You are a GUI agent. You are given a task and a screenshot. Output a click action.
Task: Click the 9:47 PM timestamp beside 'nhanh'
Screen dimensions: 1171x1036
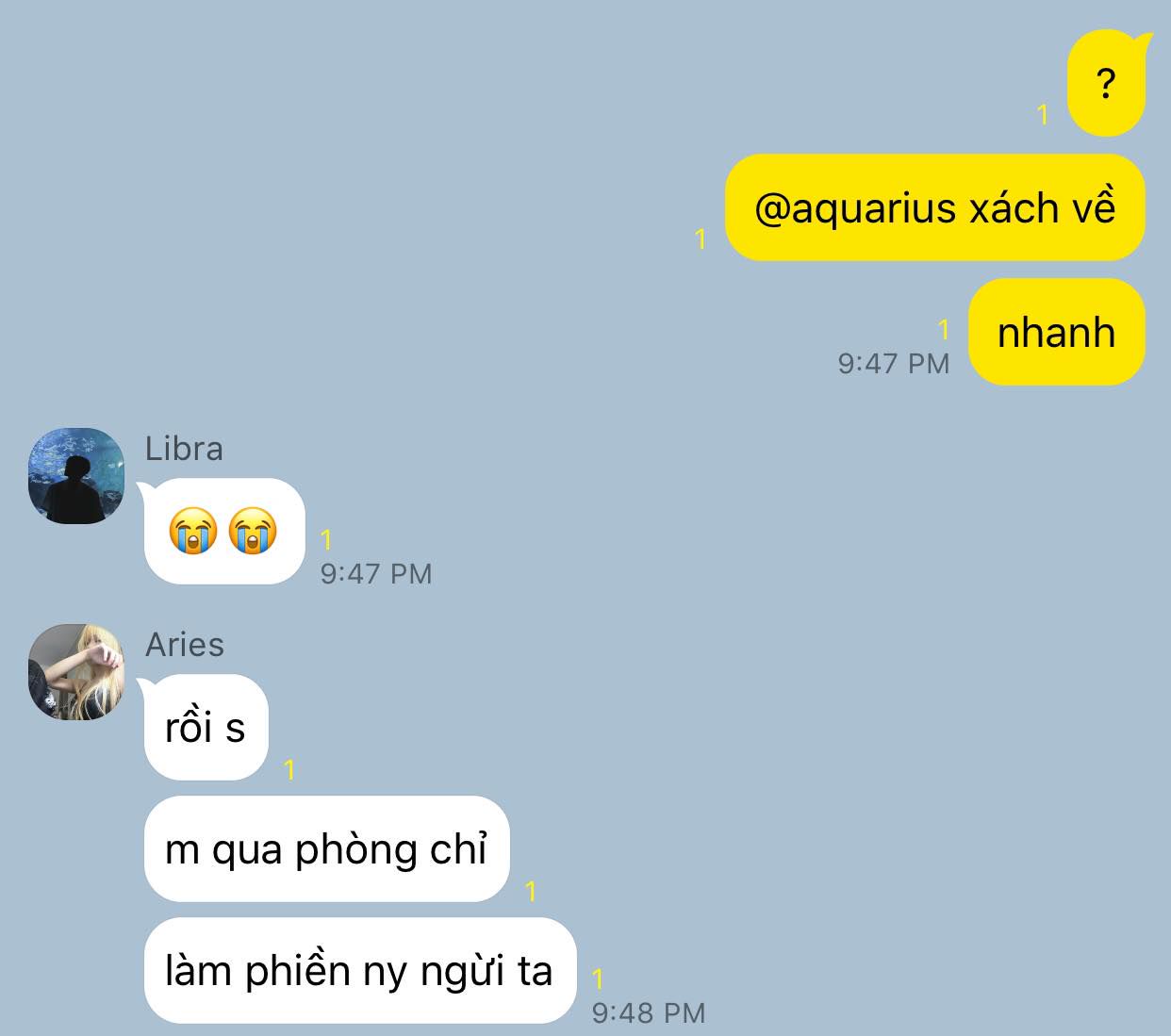[893, 363]
